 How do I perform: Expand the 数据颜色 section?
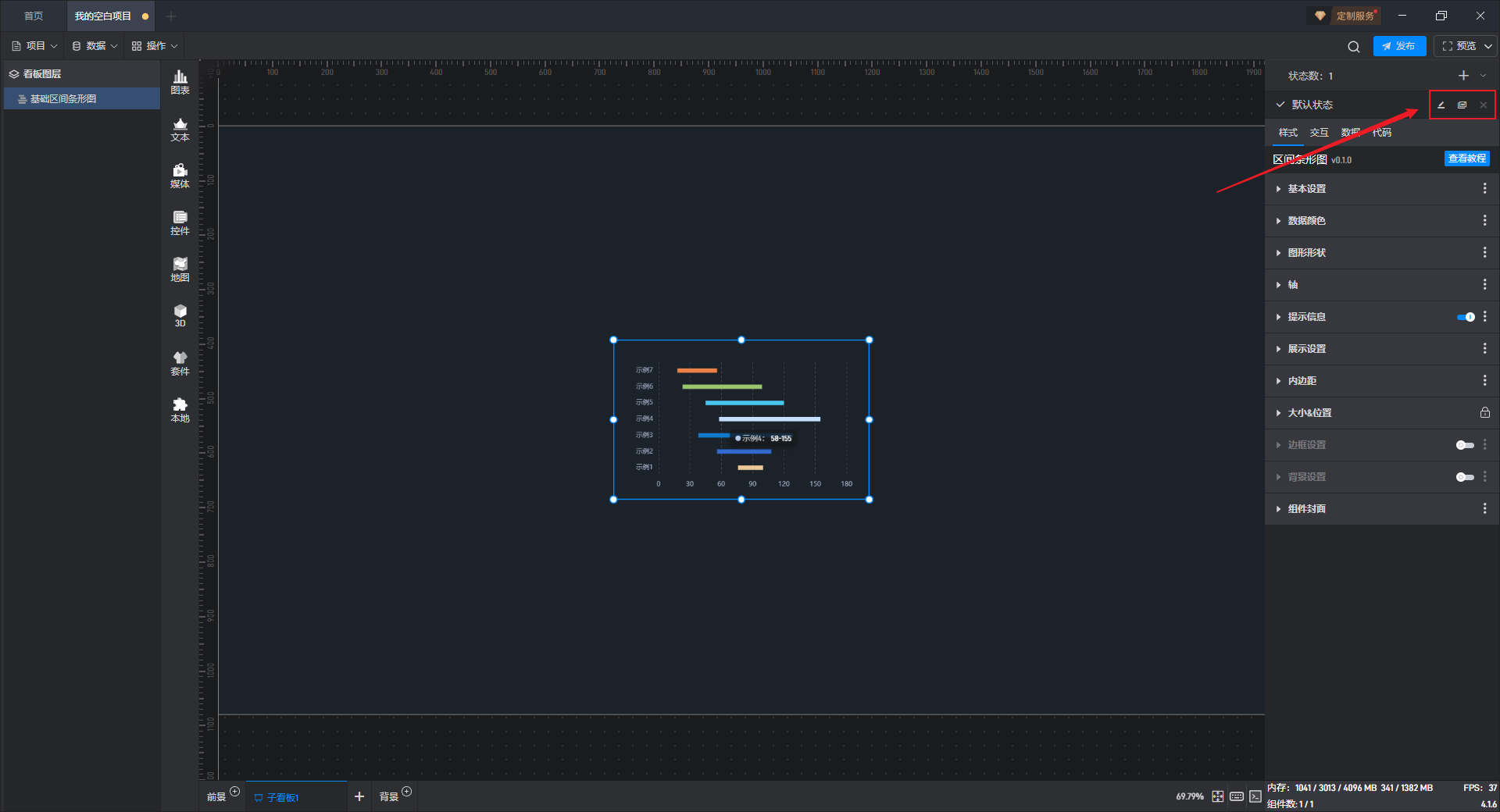pyautogui.click(x=1306, y=221)
